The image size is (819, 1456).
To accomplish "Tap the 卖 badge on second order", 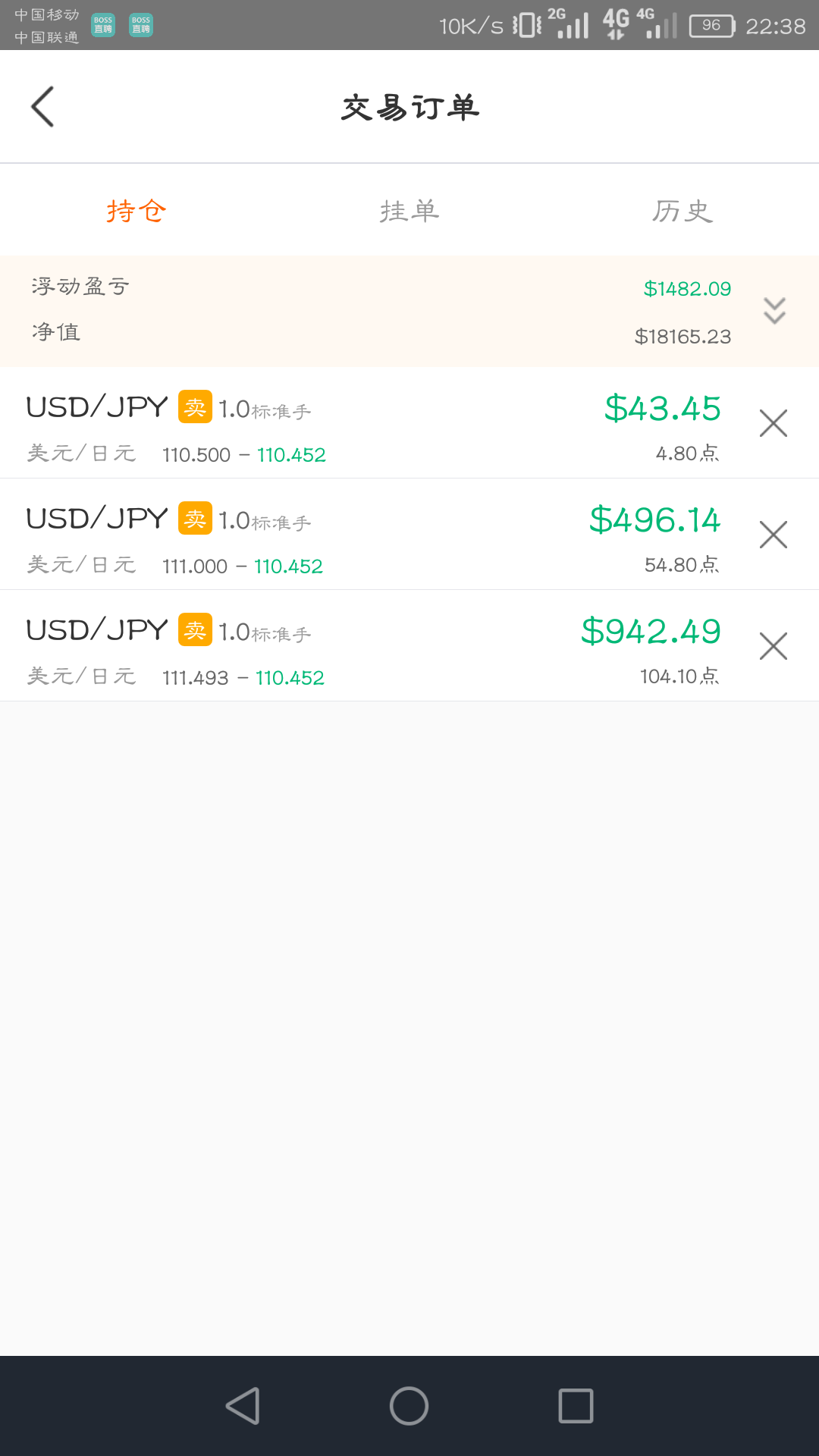I will (x=195, y=519).
